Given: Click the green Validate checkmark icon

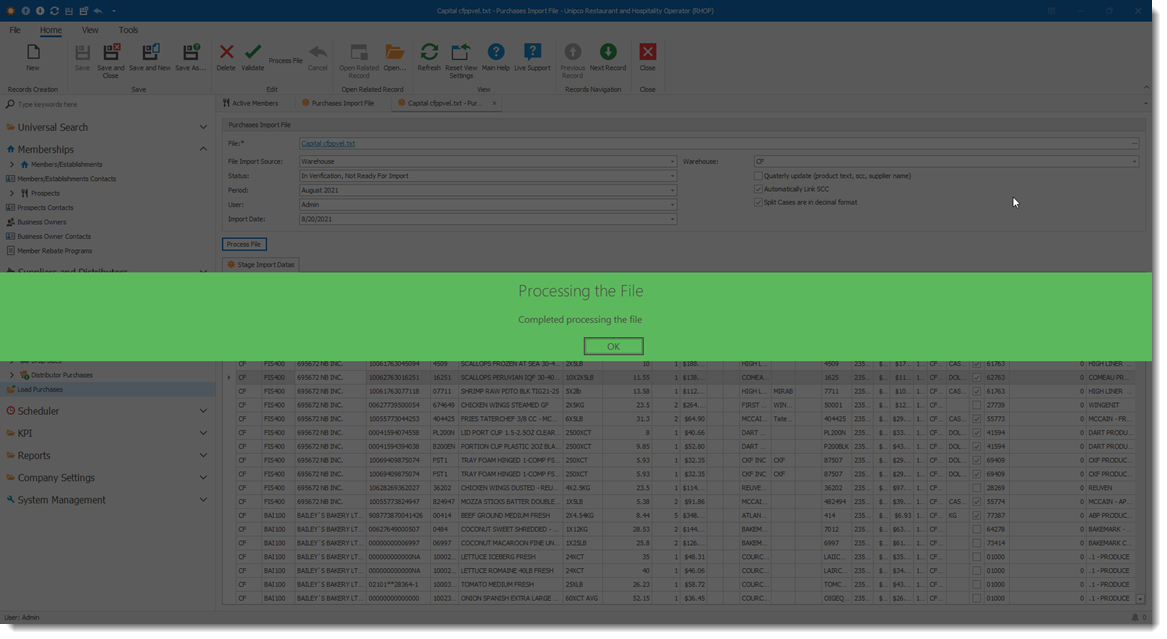Looking at the screenshot, I should pyautogui.click(x=253, y=54).
